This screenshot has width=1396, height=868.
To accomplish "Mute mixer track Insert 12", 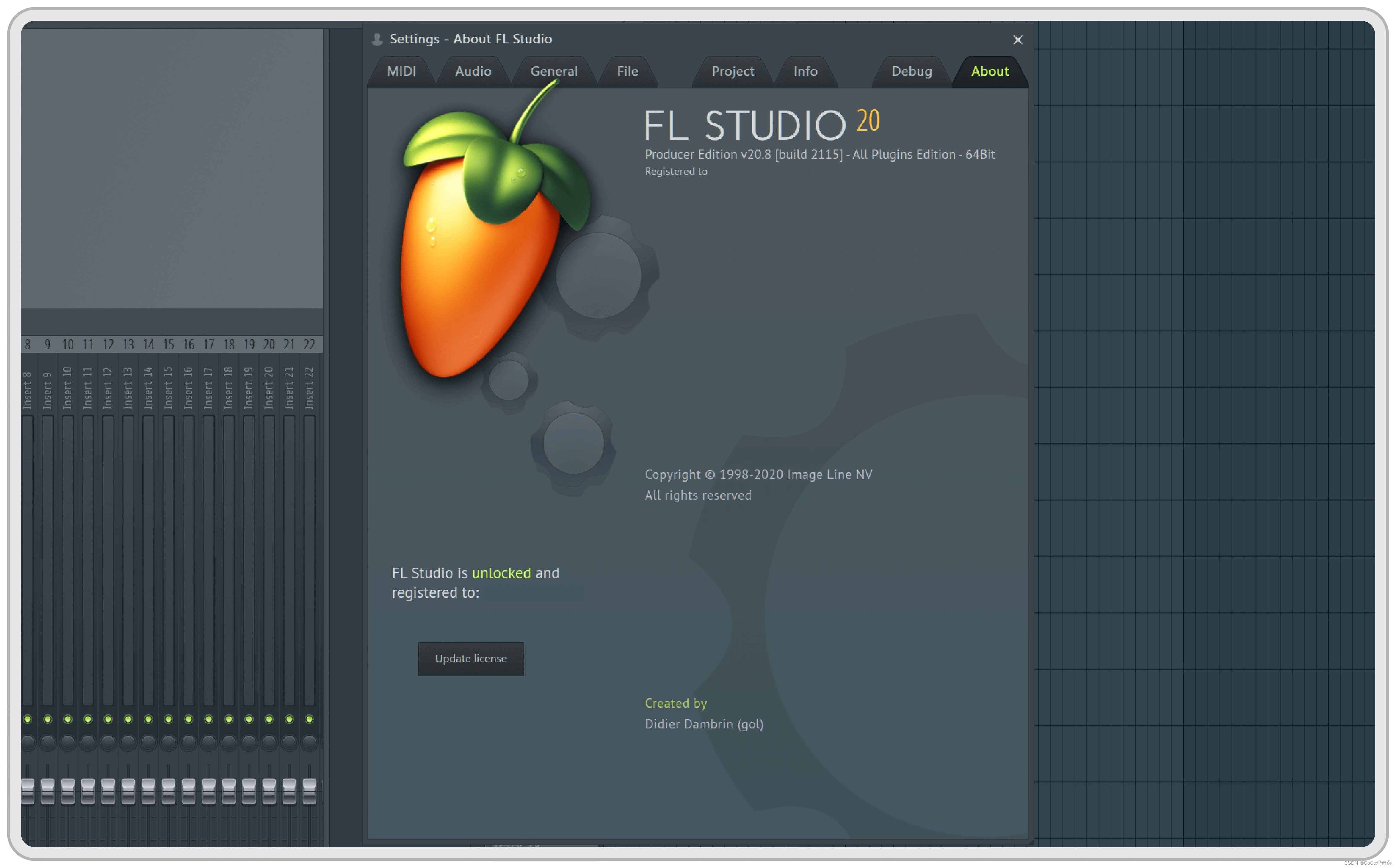I will [108, 719].
